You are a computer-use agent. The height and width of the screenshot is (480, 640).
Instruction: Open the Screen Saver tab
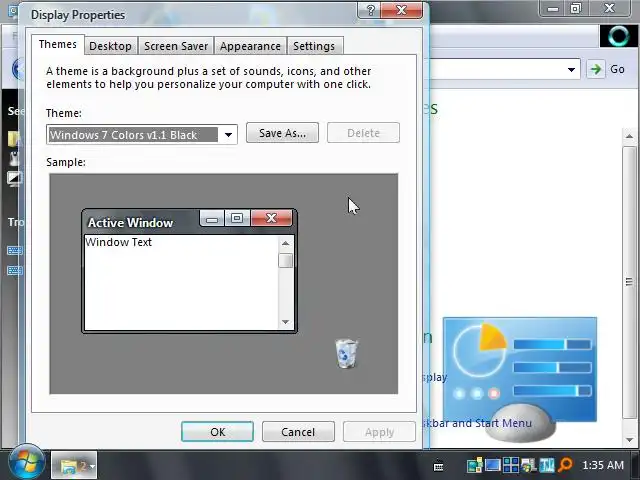pos(176,46)
